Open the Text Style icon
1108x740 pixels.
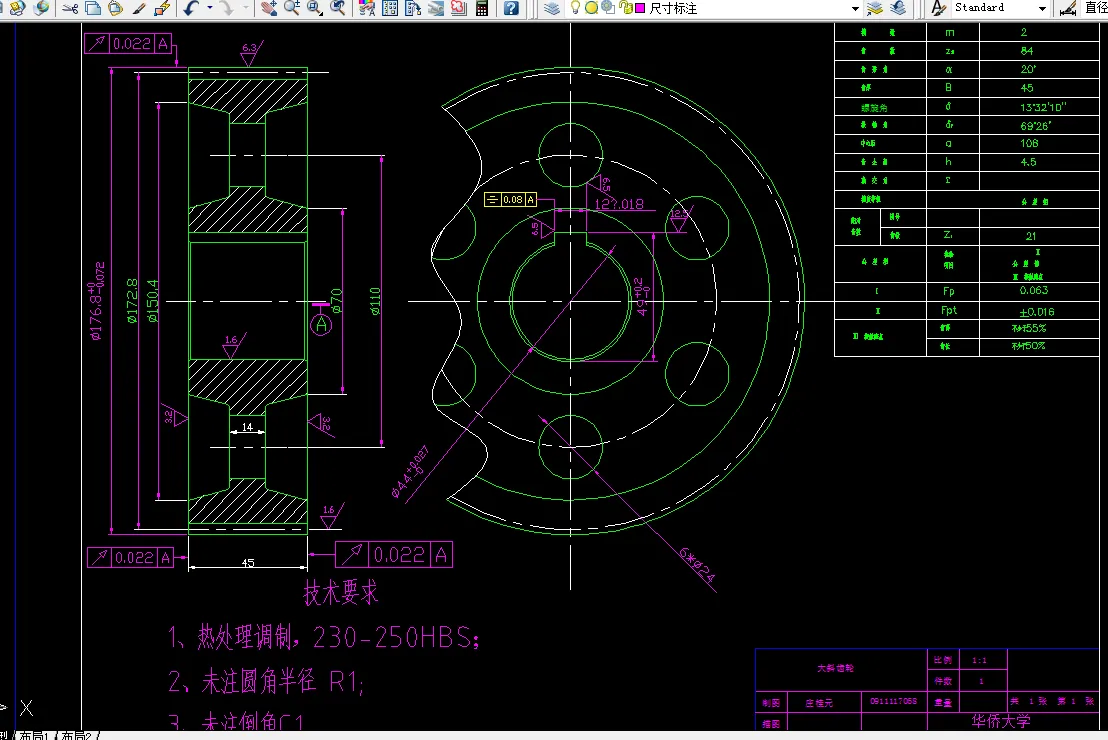tap(938, 8)
